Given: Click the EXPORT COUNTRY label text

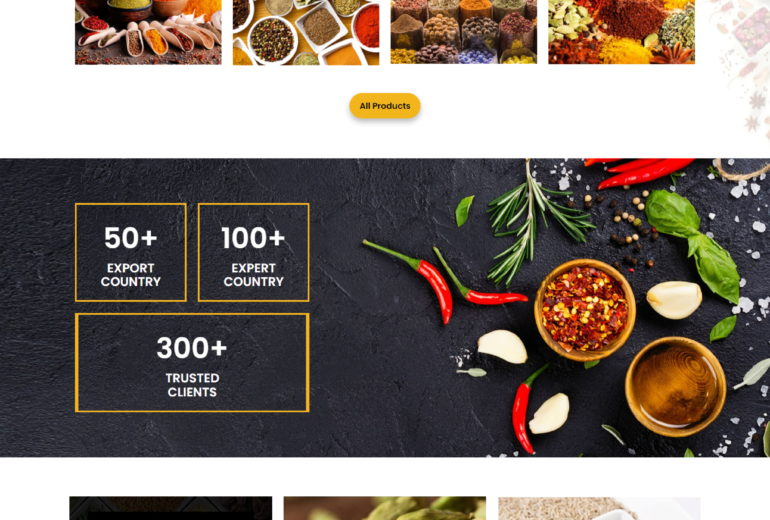Looking at the screenshot, I should tap(131, 275).
